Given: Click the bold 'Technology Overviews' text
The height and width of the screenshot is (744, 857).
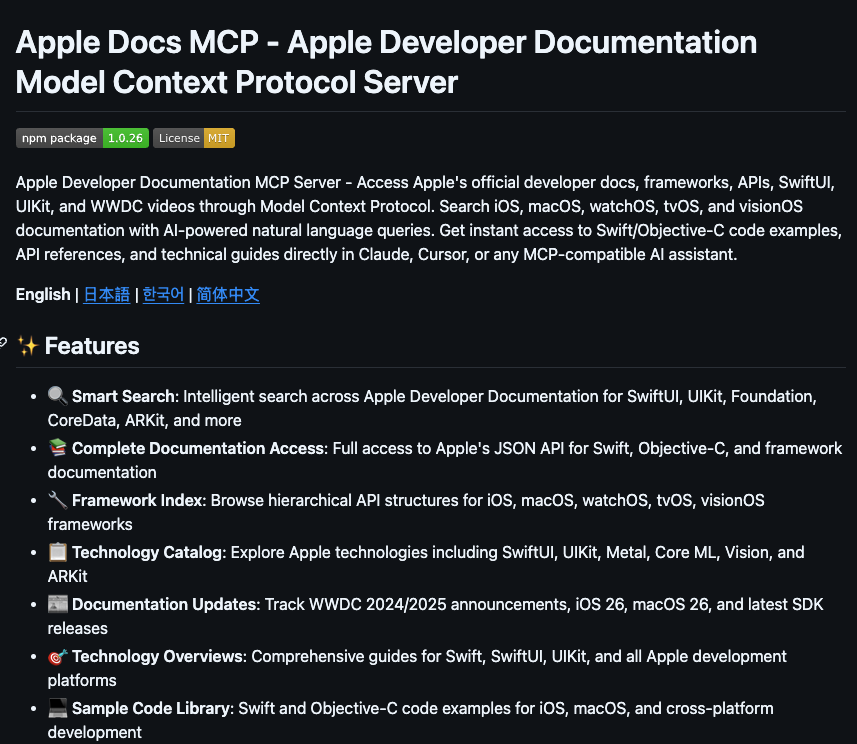Looking at the screenshot, I should (x=159, y=656).
